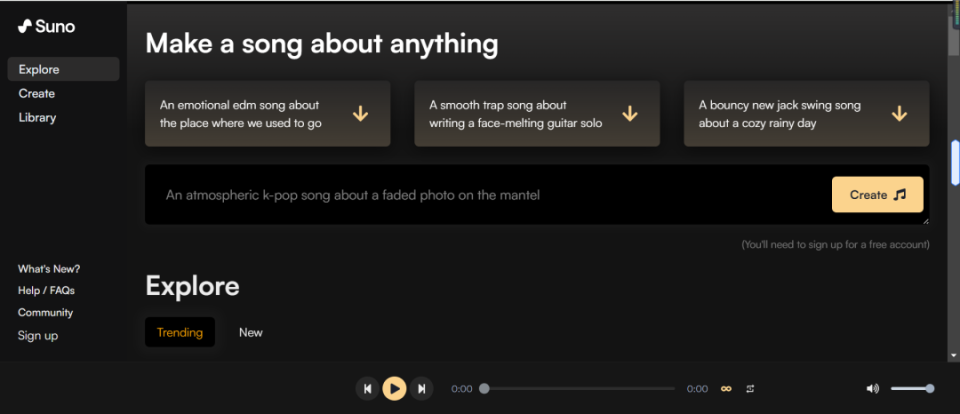
Task: Click the Sign up link
Action: click(x=38, y=335)
